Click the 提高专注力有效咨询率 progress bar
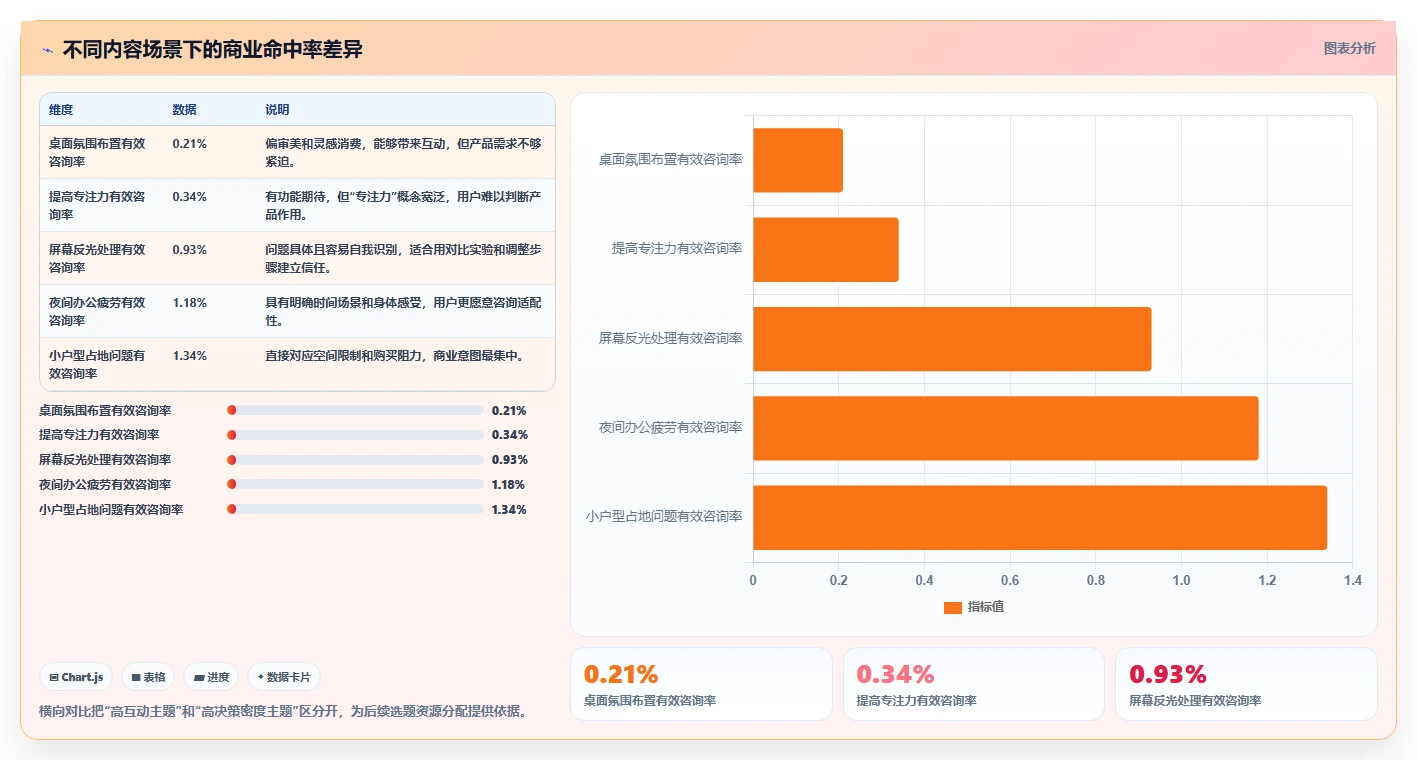This screenshot has height=760, width=1417. [x=356, y=435]
